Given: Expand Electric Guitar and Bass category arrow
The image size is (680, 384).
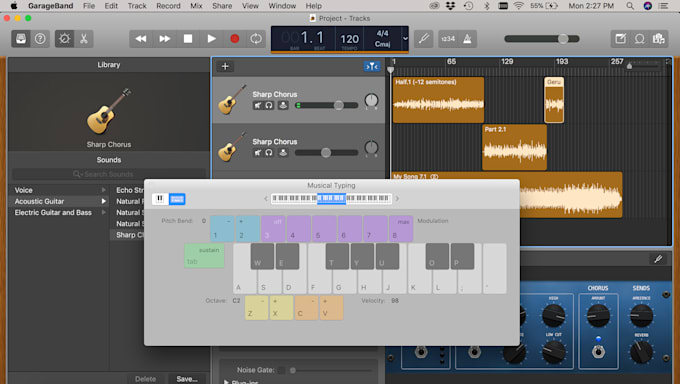Looking at the screenshot, I should [104, 213].
